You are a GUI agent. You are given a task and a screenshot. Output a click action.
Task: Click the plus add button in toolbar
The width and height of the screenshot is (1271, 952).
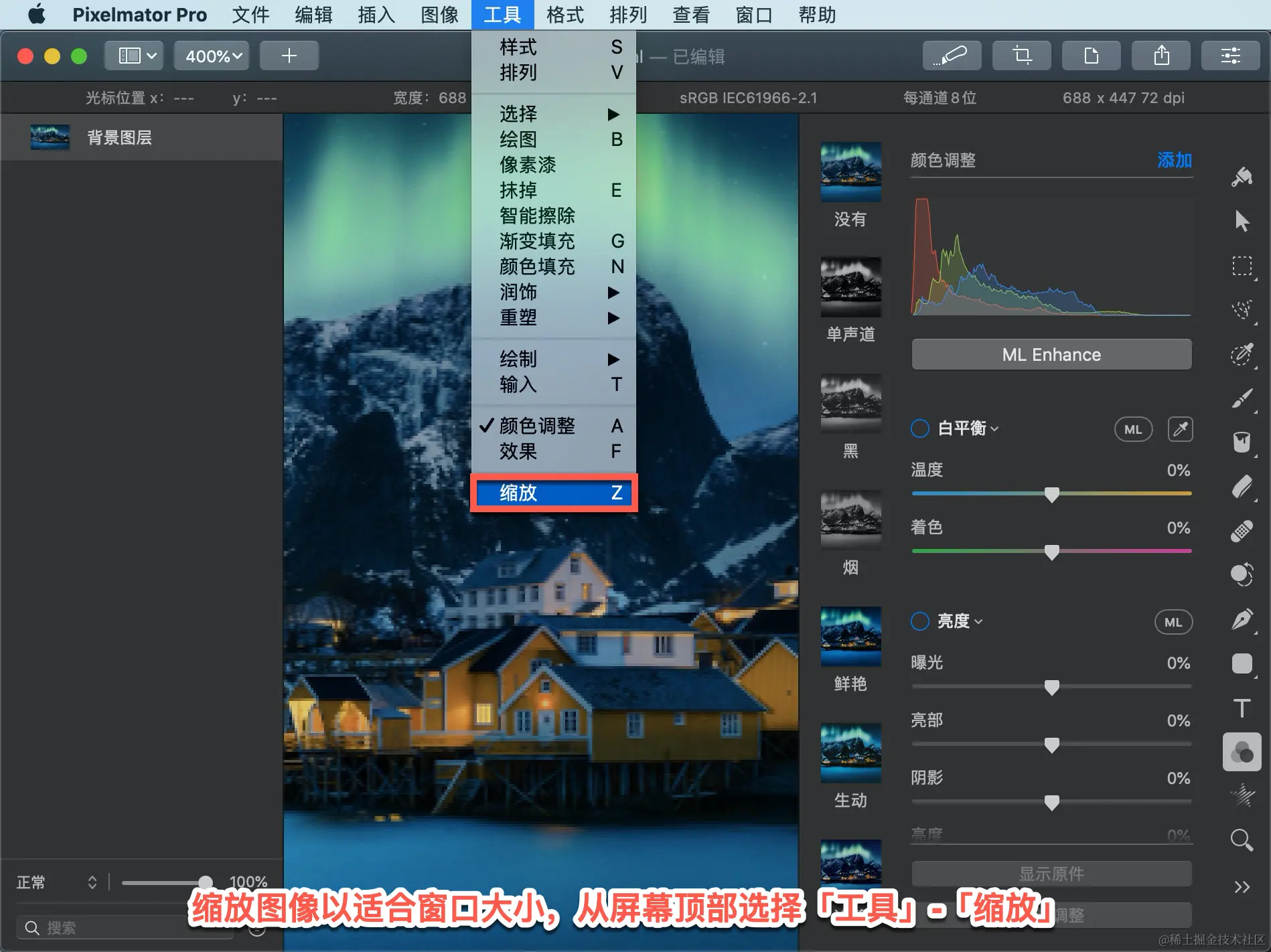[x=289, y=56]
